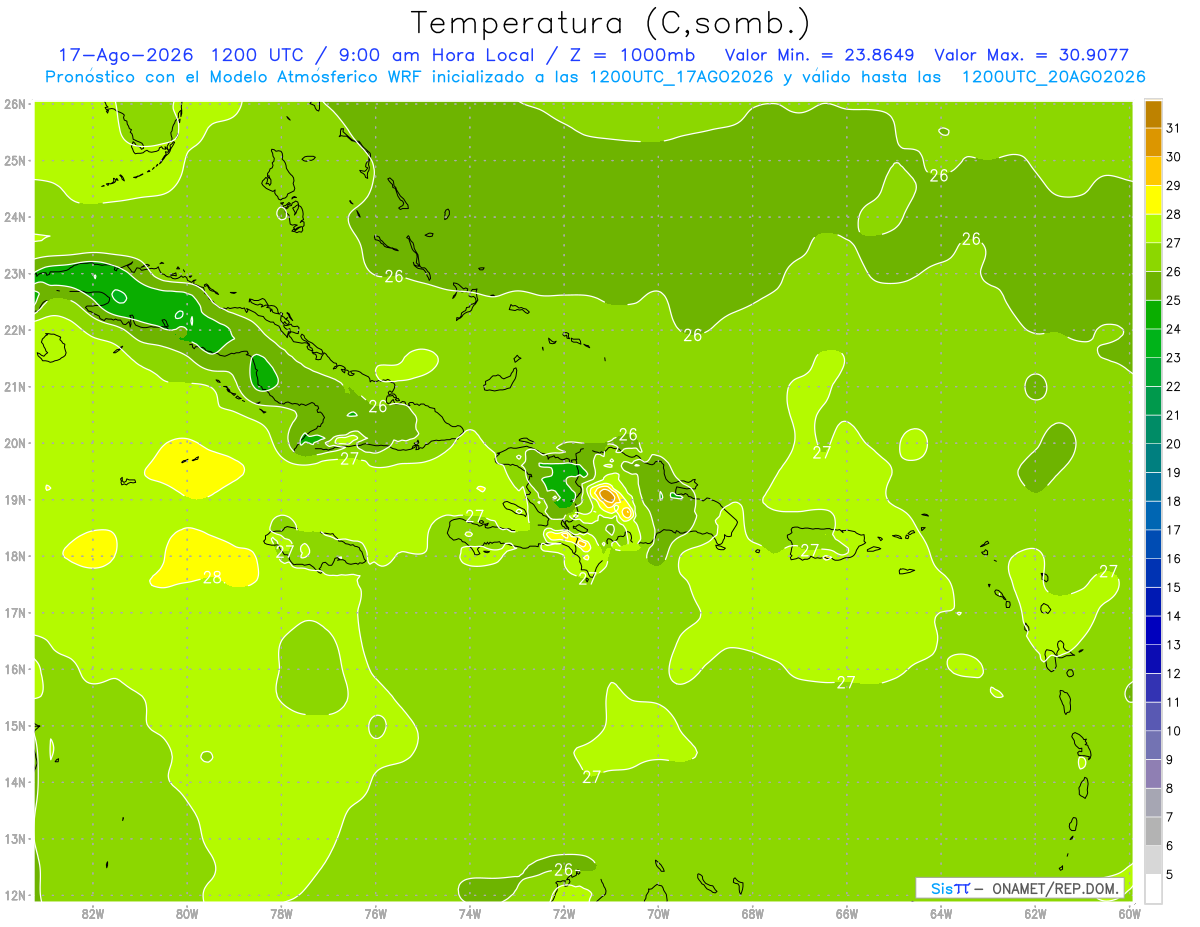This screenshot has width=1200, height=927.
Task: Click the latitude label "26N"
Action: point(15,104)
